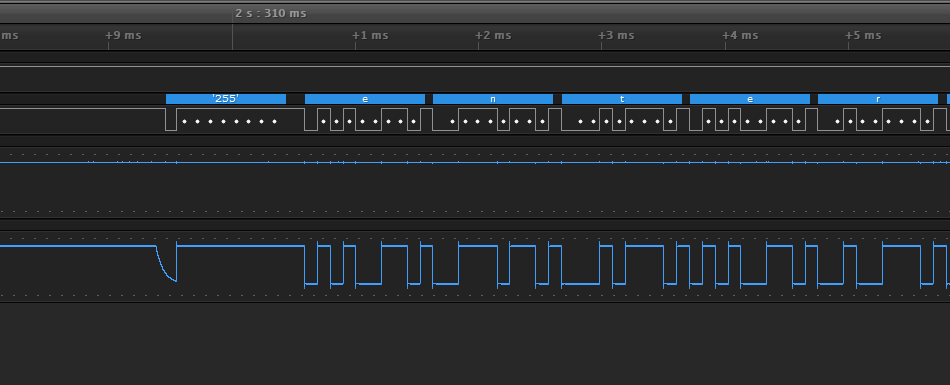950x385 pixels.
Task: Select the 't' decoded character label
Action: pos(622,99)
